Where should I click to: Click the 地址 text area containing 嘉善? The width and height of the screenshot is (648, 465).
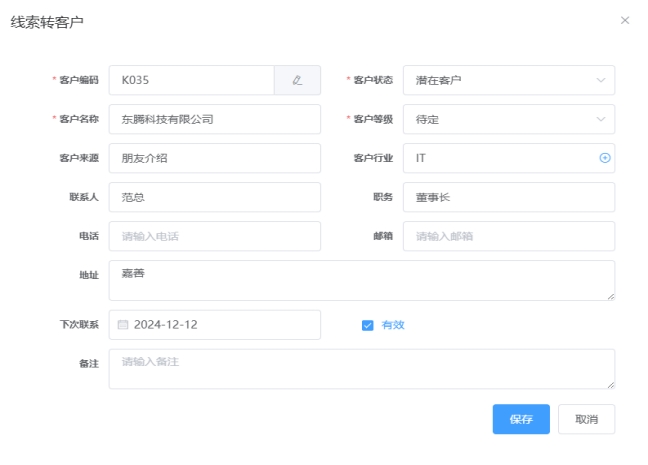(x=361, y=280)
